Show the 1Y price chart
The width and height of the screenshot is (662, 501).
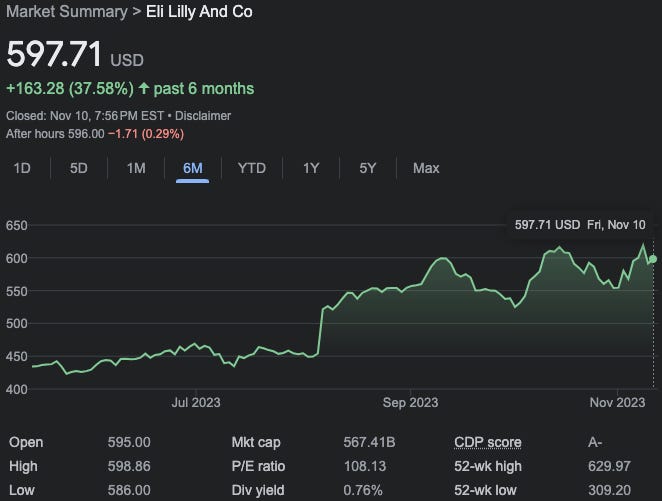pos(311,168)
